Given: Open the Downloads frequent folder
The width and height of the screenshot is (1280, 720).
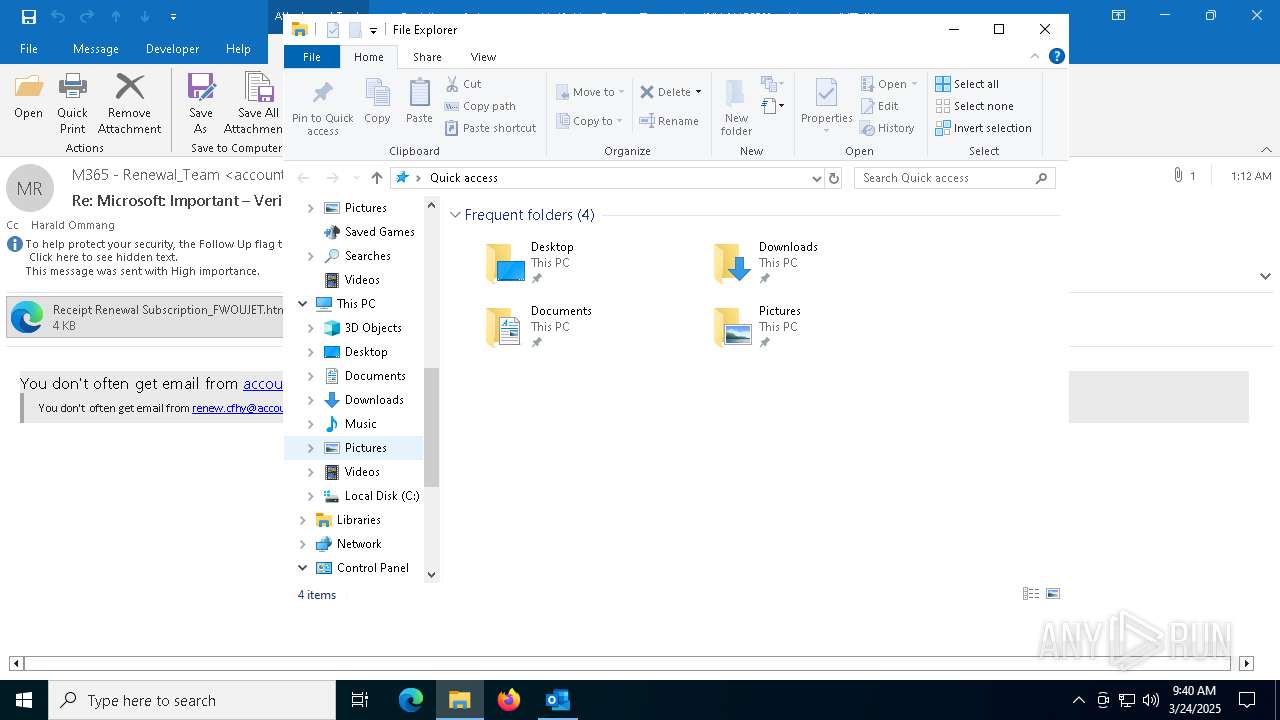Looking at the screenshot, I should pyautogui.click(x=768, y=263).
